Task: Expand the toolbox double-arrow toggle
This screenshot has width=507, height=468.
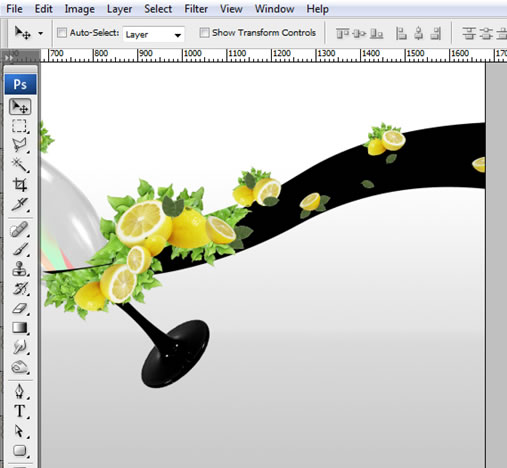Action: click(x=9, y=58)
